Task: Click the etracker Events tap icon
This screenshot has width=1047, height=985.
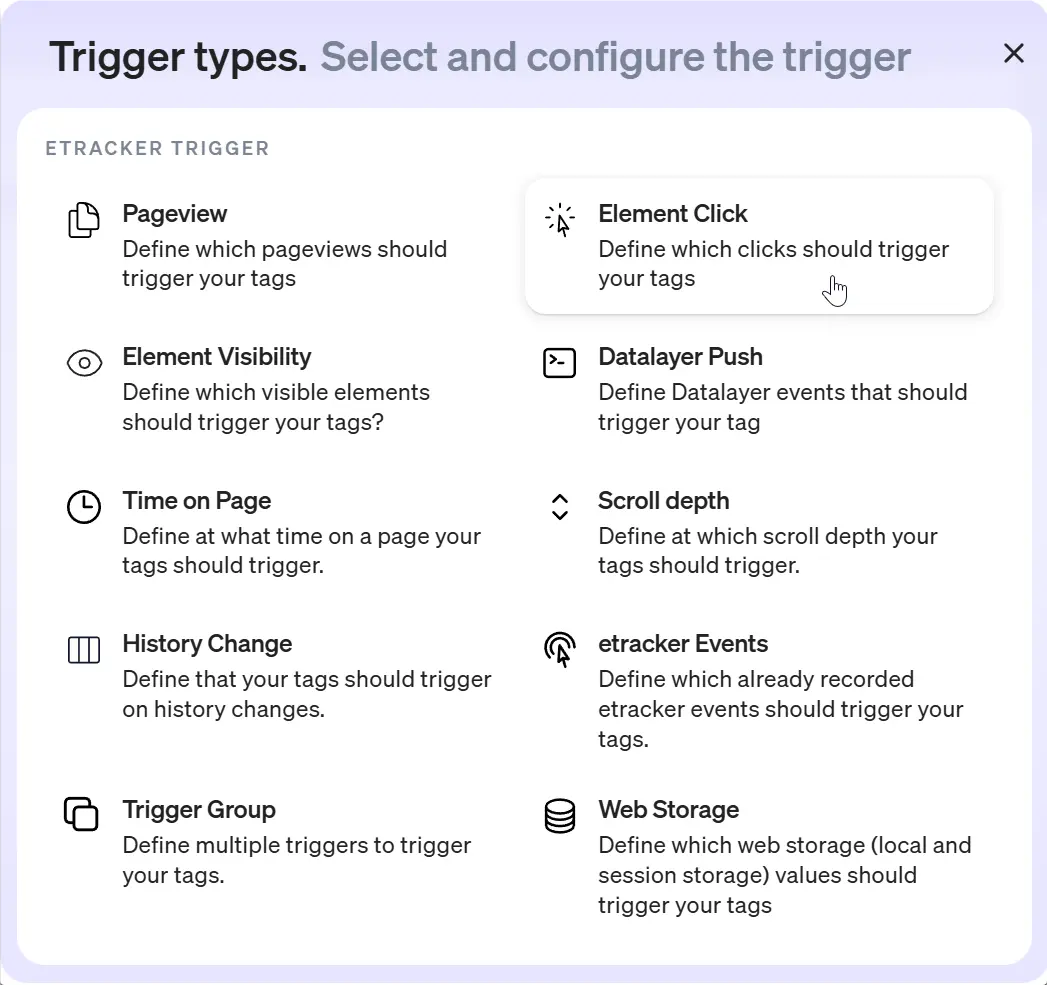Action: tap(559, 650)
